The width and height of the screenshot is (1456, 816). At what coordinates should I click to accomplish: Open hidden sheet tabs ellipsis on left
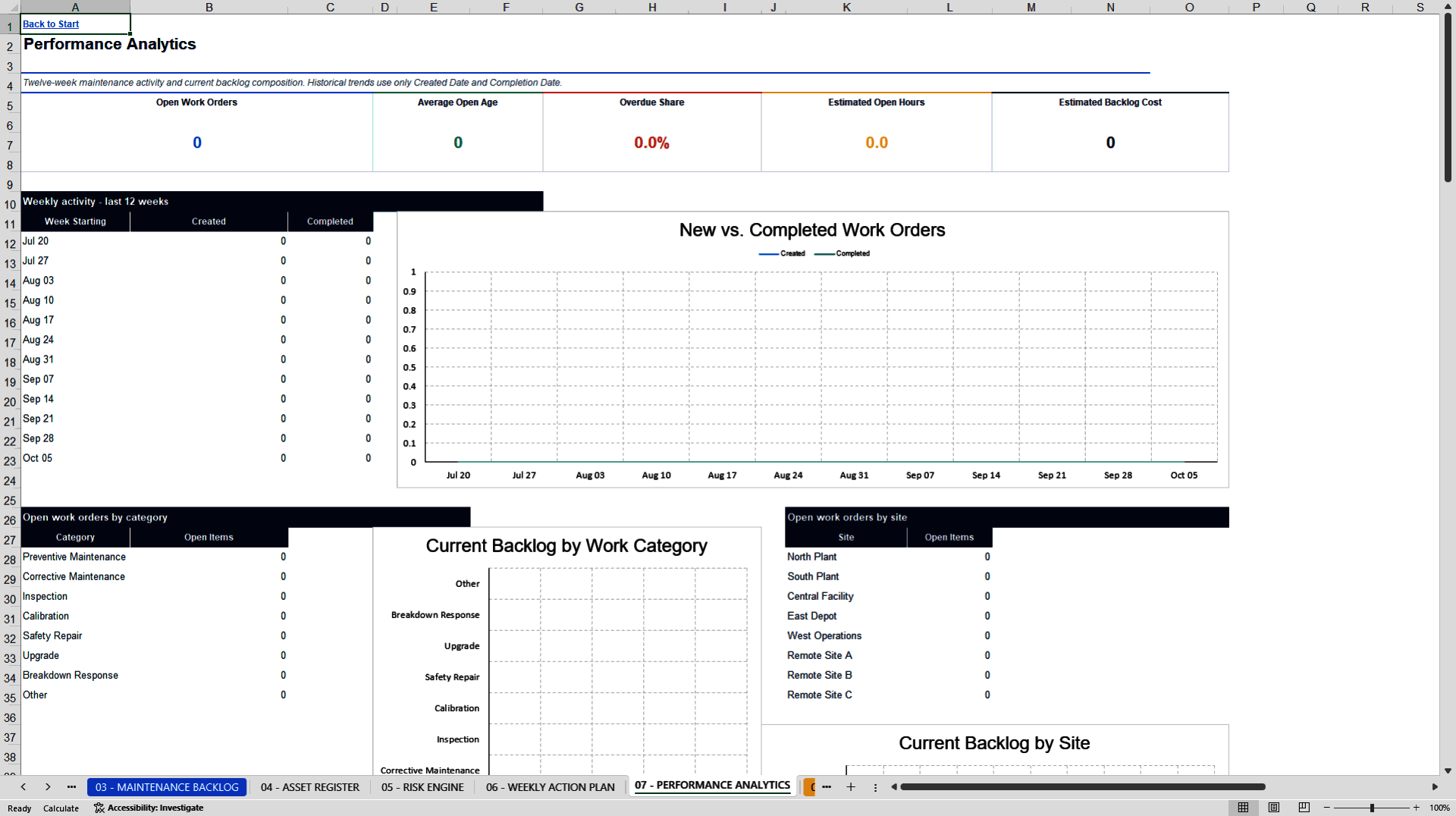pos(71,787)
